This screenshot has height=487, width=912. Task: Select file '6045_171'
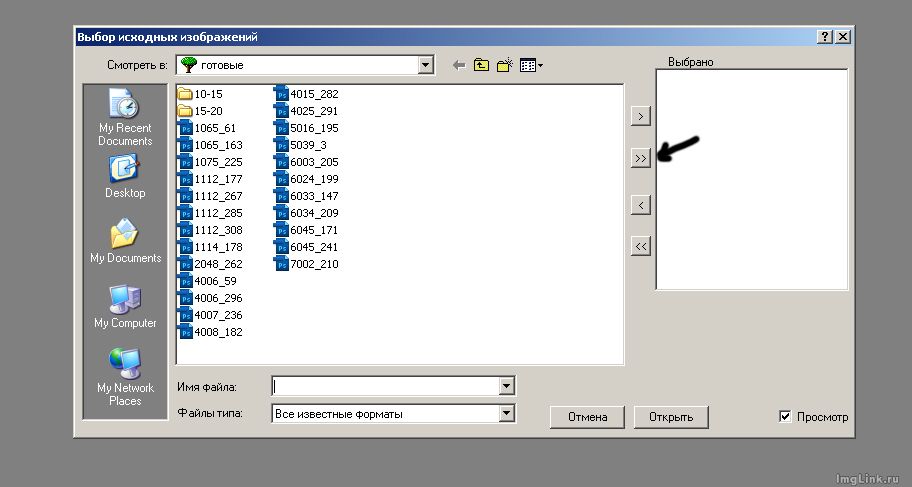pyautogui.click(x=307, y=230)
